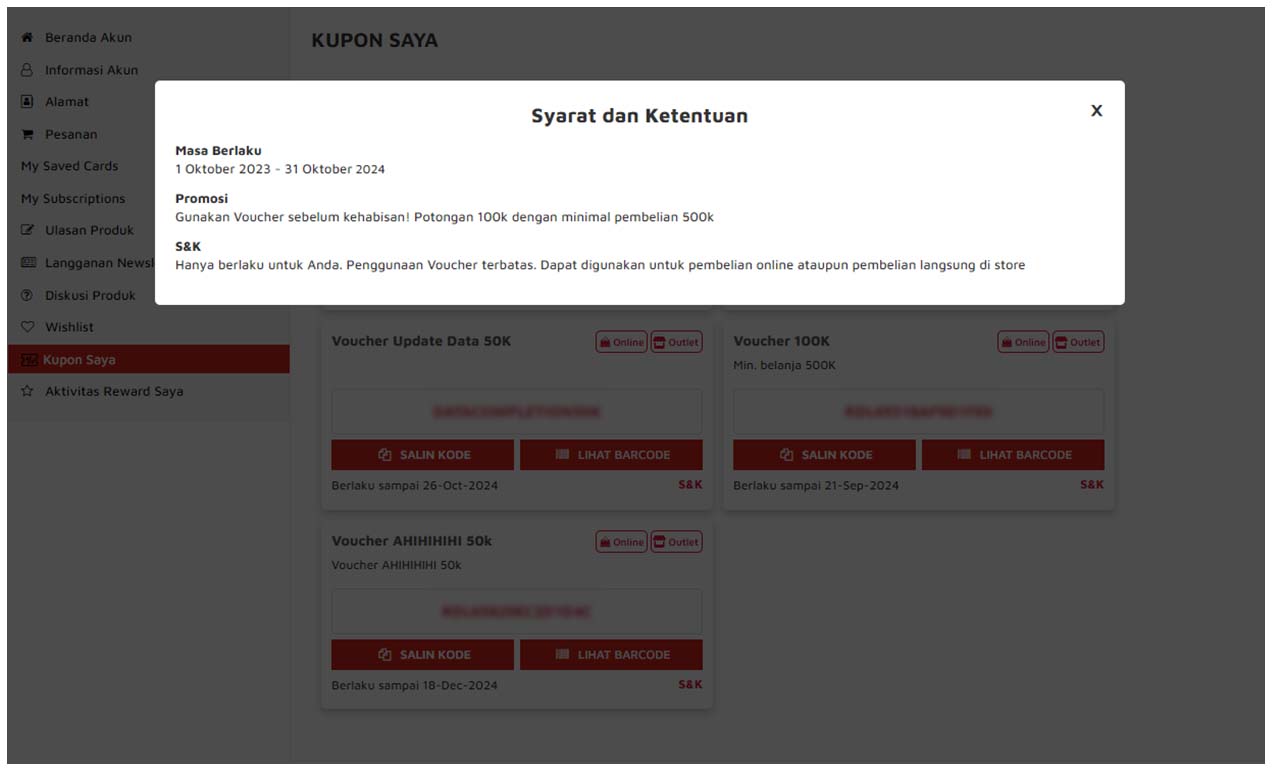Click the copy icon on Voucher 100K's Salin Kode
Screen dimensions: 1272x771
[786, 454]
